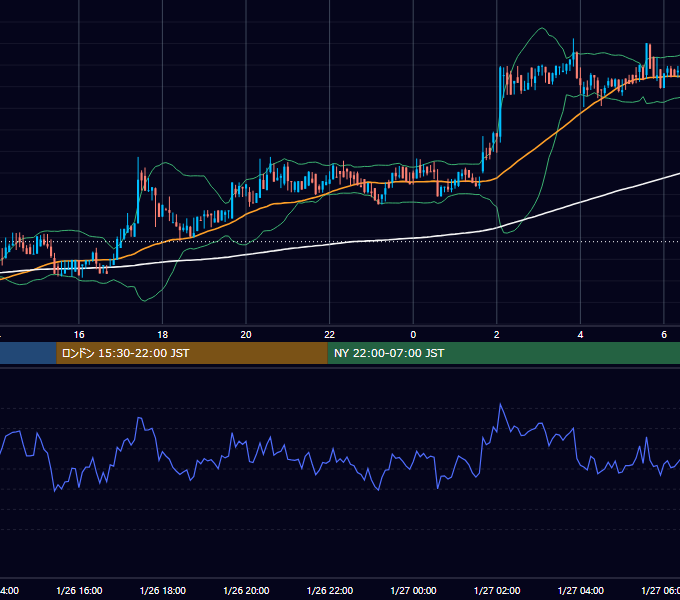Click the oscillator peak near 1/27 02:00

click(500, 404)
